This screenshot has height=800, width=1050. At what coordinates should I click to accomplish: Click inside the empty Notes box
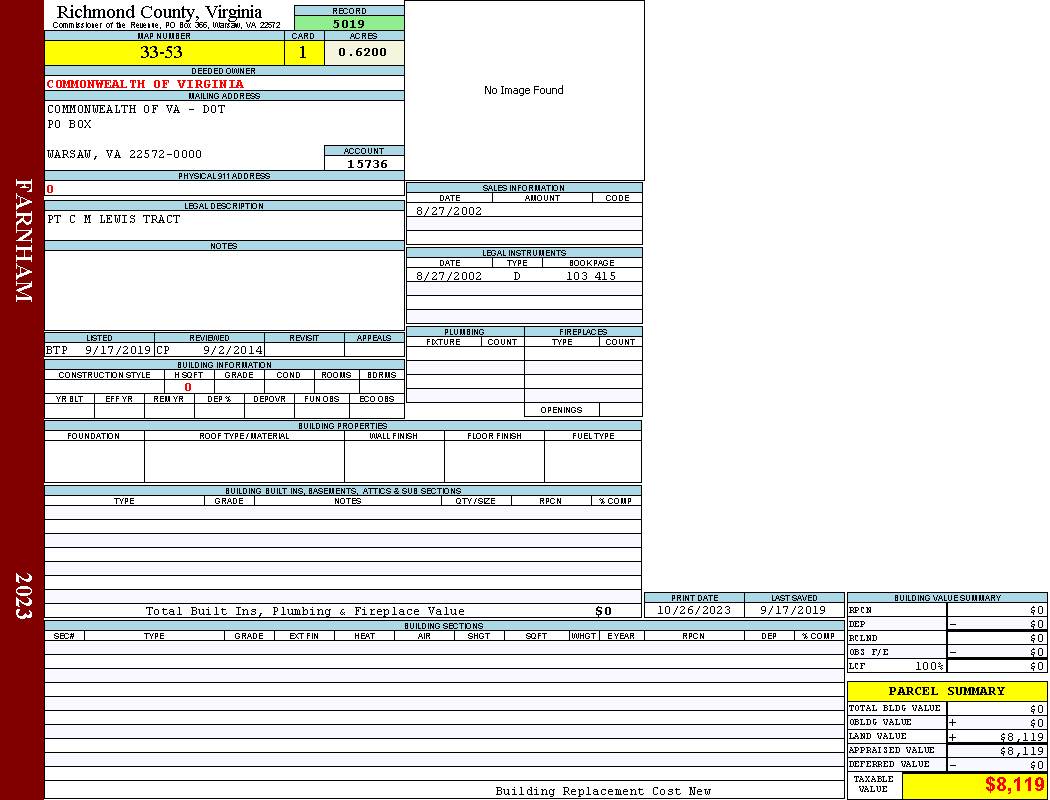(x=224, y=290)
